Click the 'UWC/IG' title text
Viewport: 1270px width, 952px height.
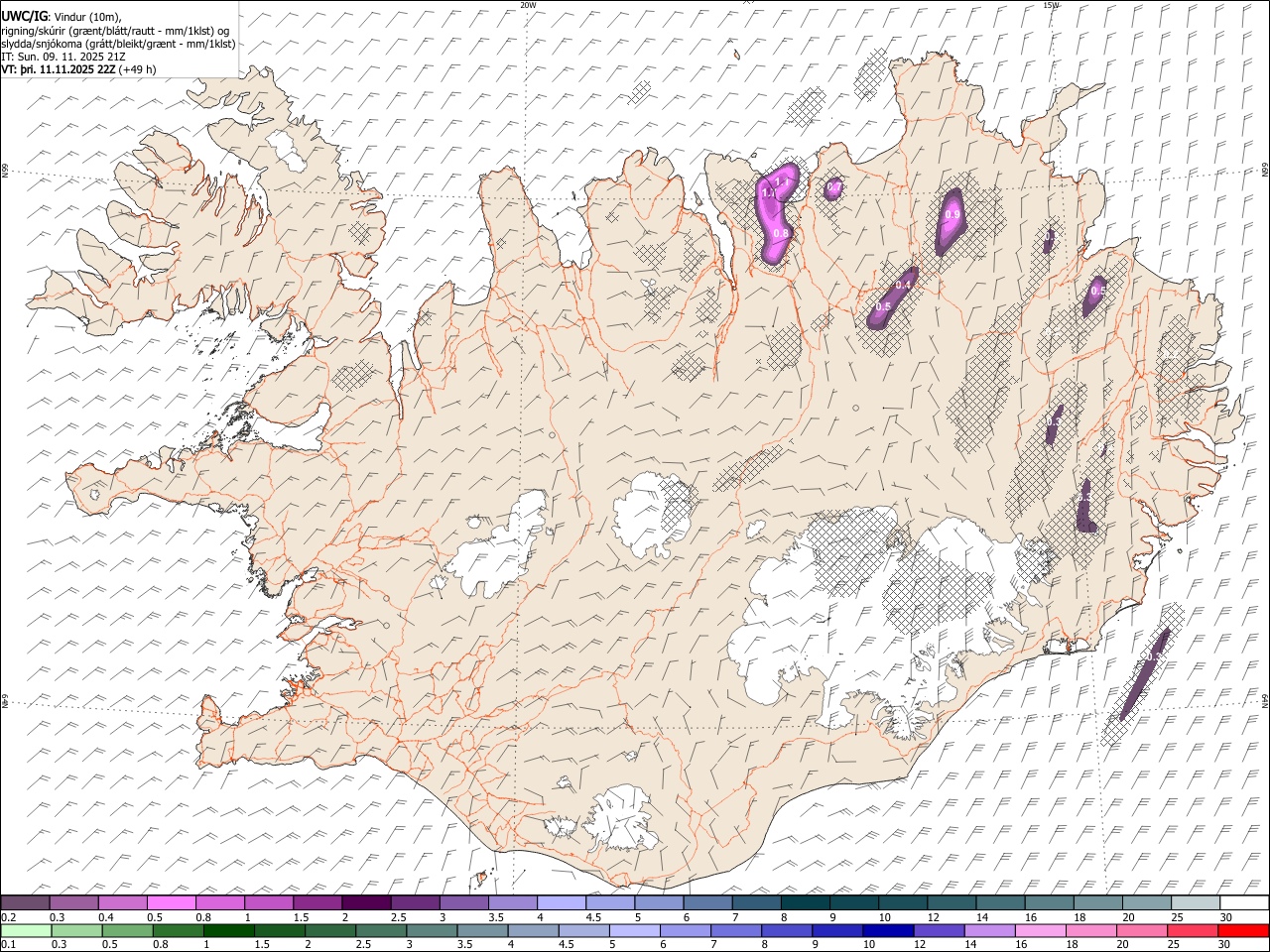25,16
